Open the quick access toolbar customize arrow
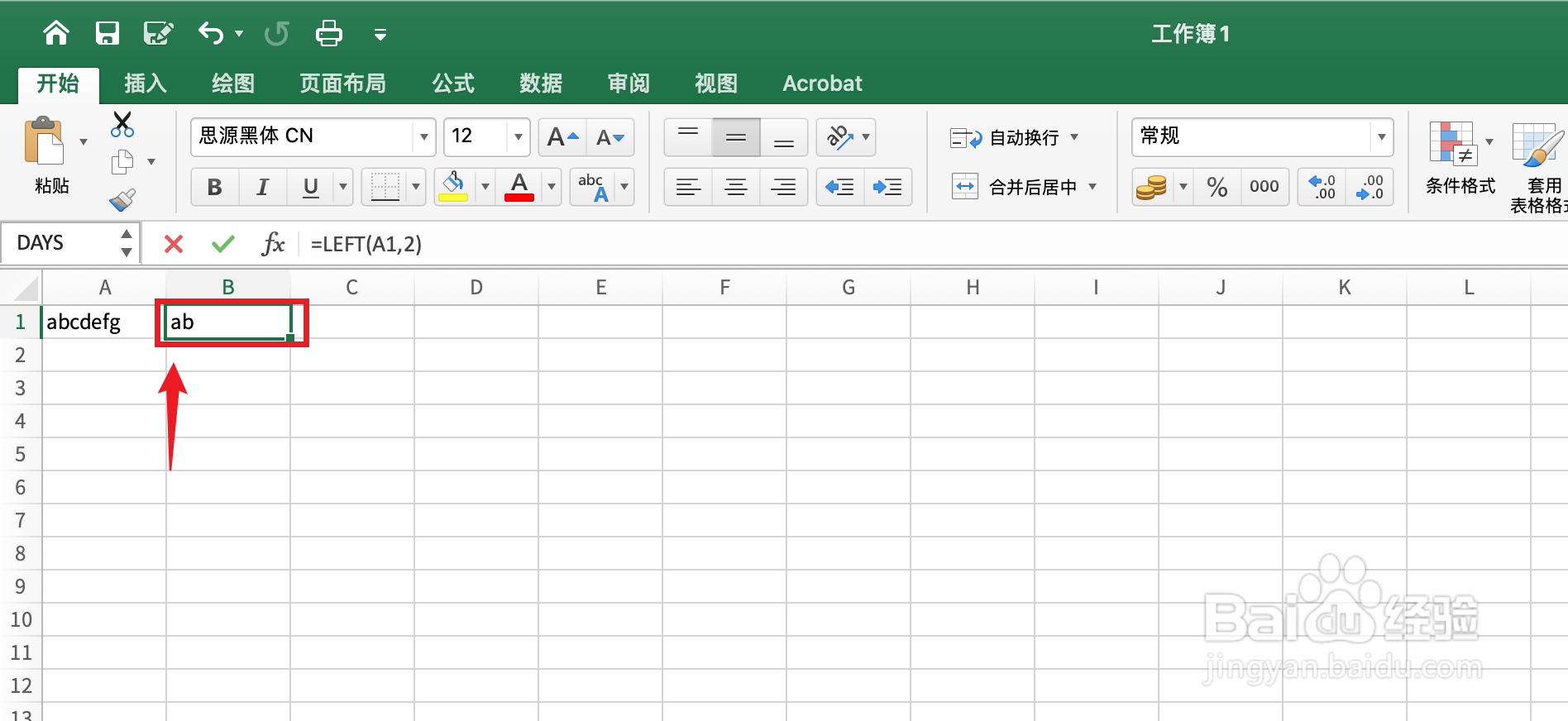The height and width of the screenshot is (721, 1568). (380, 35)
